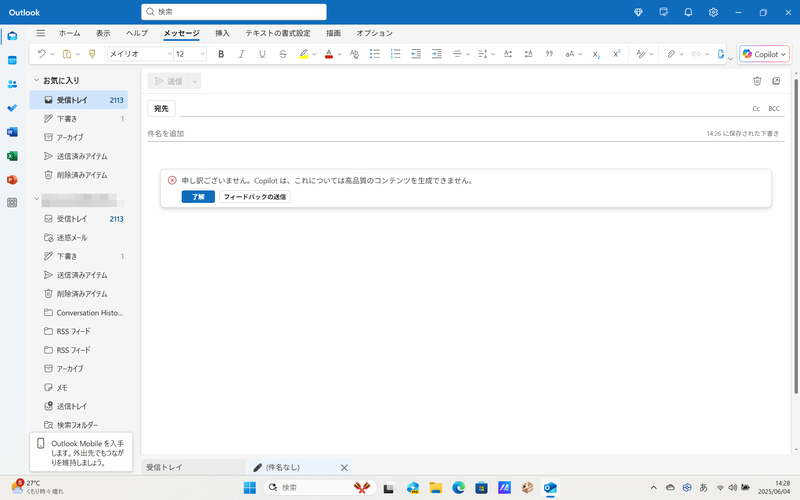
Task: Insert a bulleted list
Action: point(374,54)
